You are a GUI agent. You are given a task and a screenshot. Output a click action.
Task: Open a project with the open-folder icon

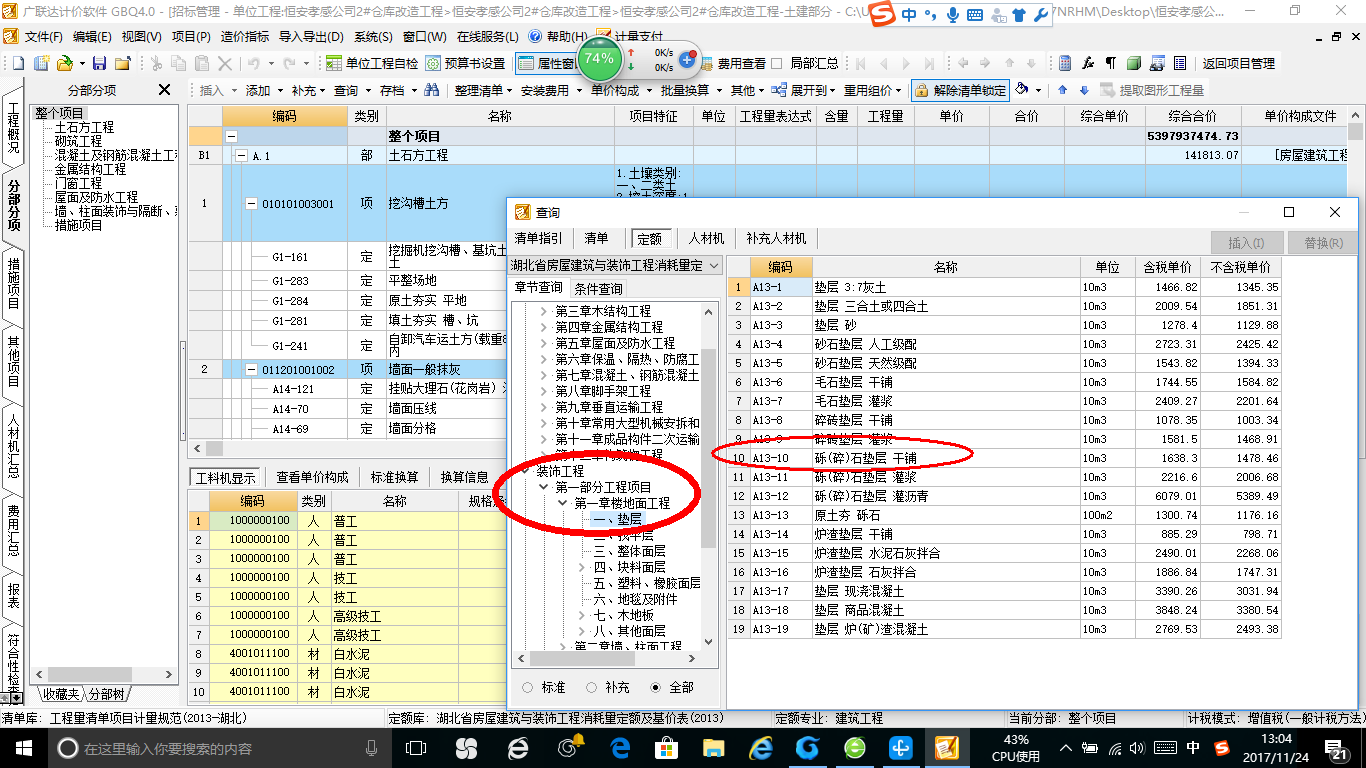pos(64,63)
